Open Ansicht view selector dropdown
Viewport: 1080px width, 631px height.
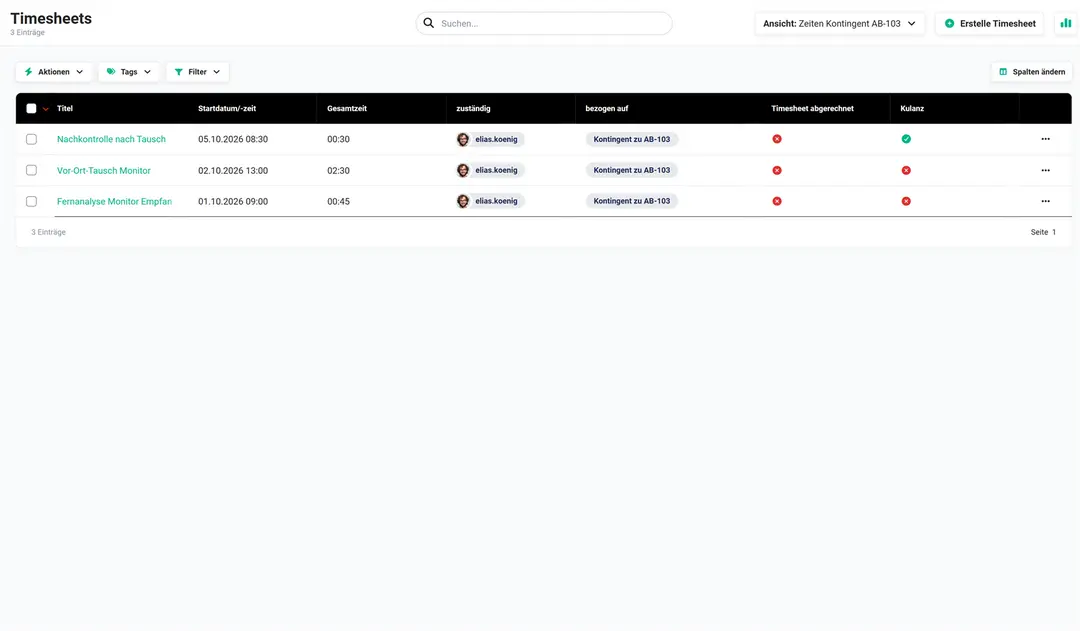coord(840,23)
